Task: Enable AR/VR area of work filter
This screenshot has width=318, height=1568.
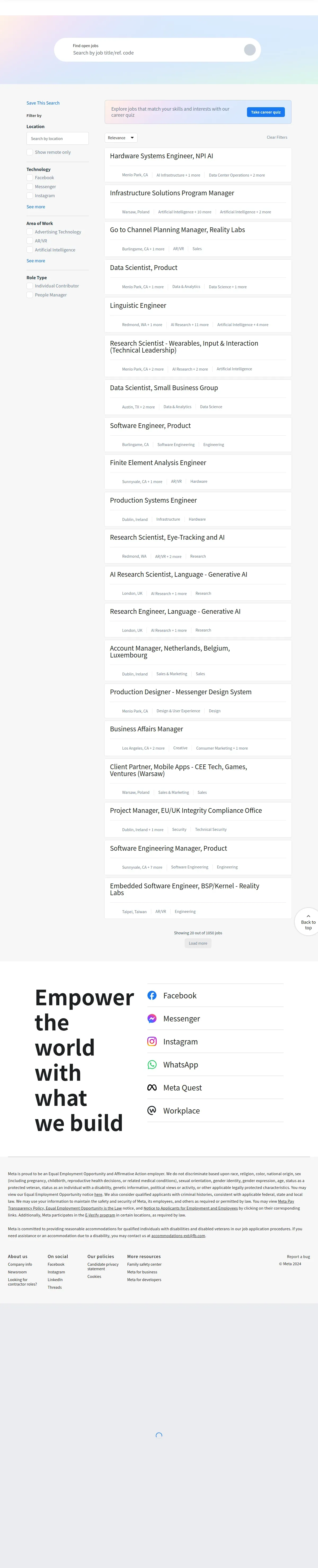Action: (29, 241)
